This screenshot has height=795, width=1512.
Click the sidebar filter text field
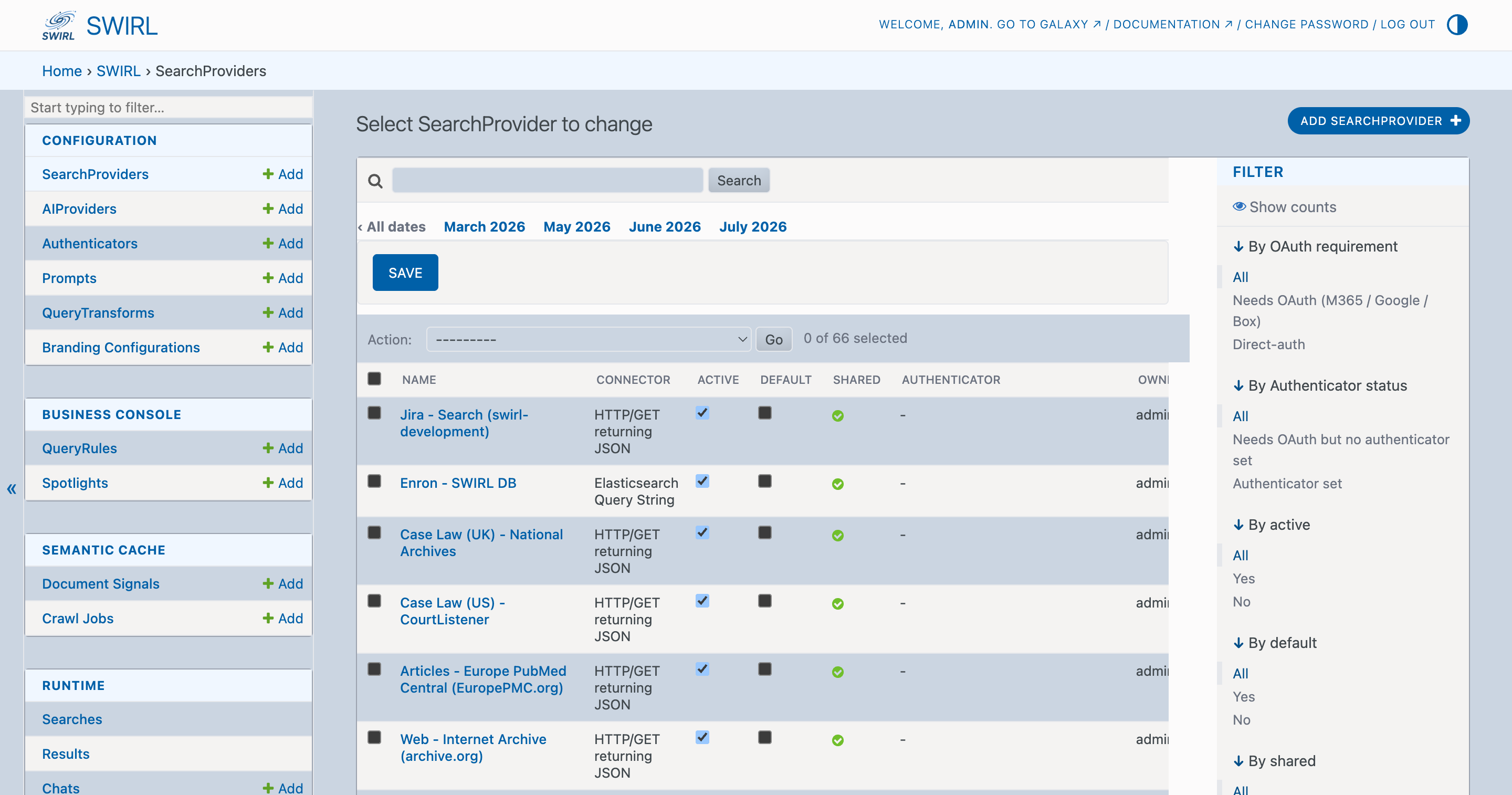click(x=169, y=108)
